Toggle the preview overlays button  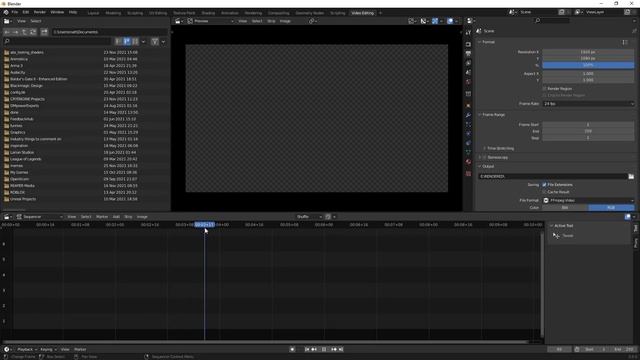point(450,21)
